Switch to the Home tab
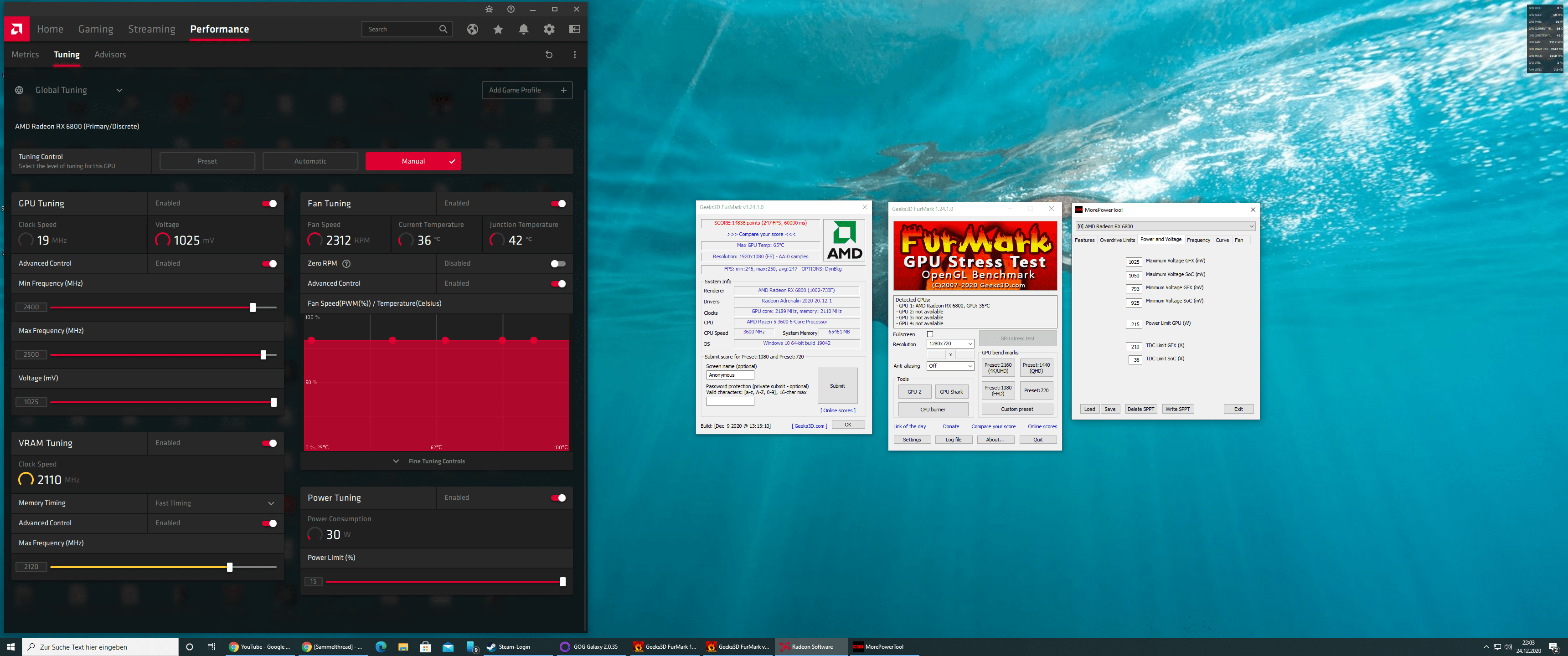 point(50,29)
